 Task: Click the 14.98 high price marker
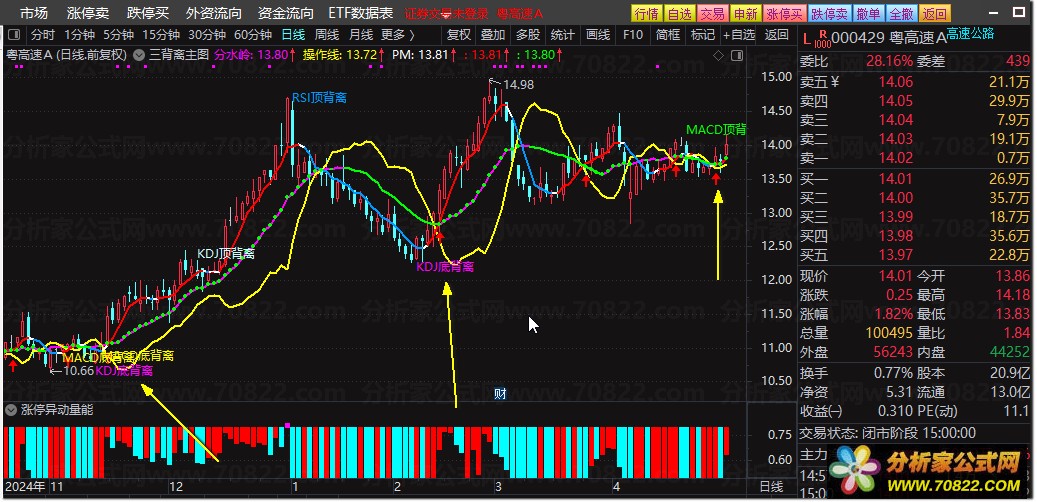tap(518, 85)
